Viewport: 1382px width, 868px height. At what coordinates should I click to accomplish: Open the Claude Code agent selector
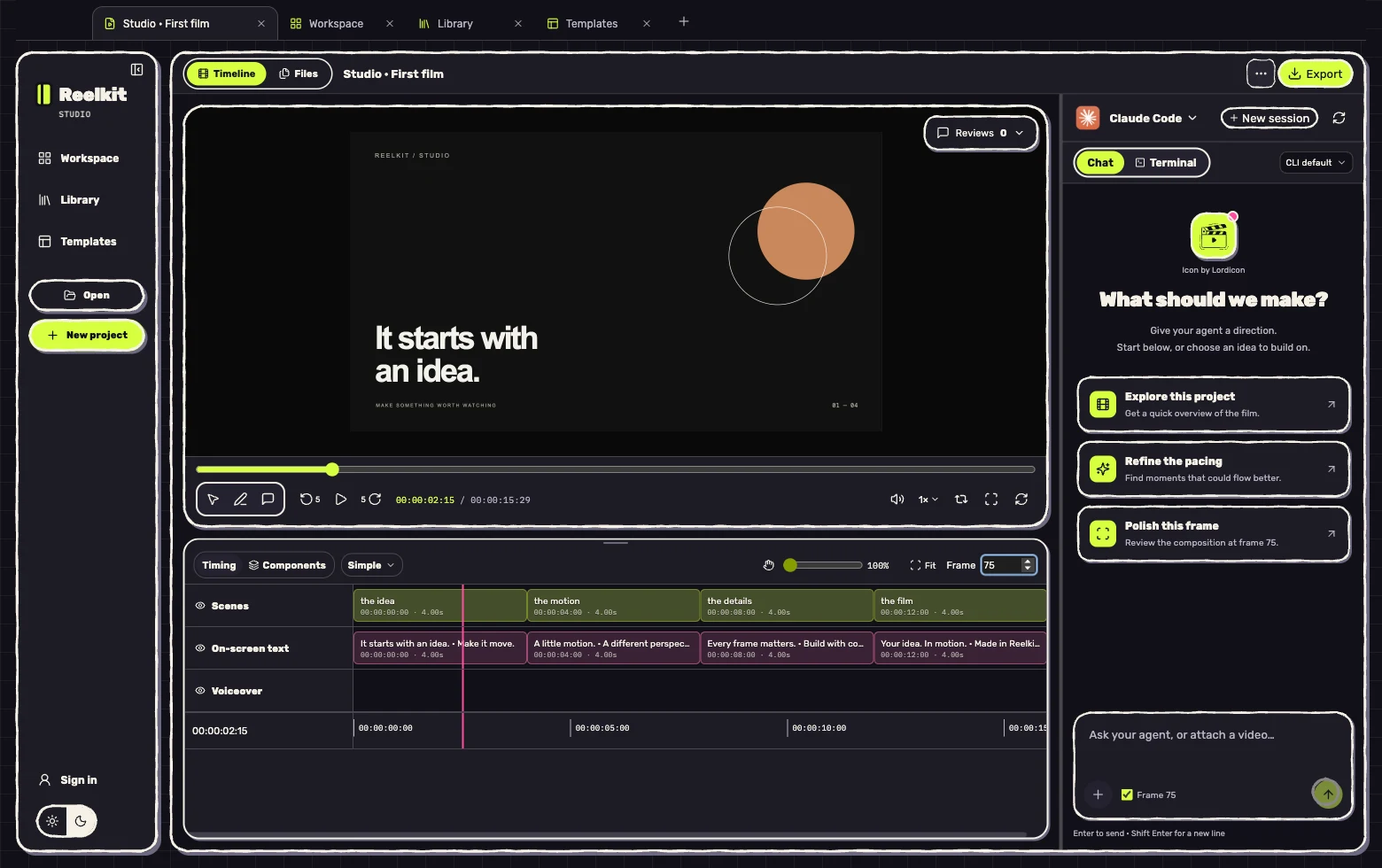(x=1153, y=118)
